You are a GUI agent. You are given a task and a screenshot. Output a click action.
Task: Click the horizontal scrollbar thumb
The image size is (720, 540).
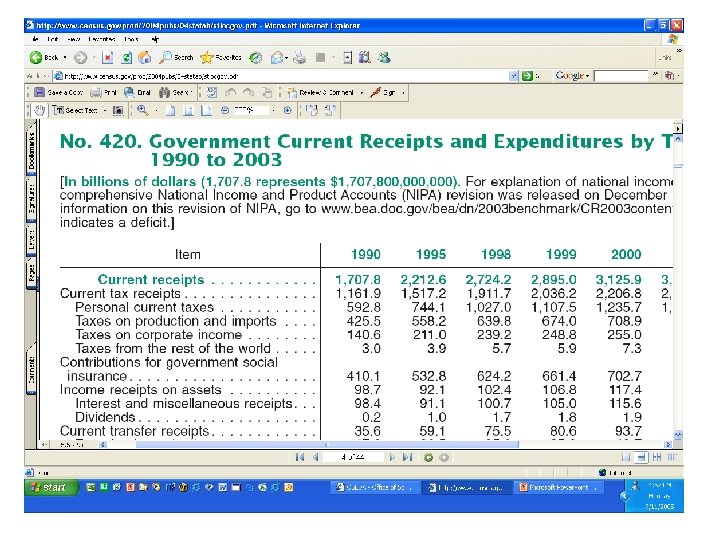coord(327,444)
